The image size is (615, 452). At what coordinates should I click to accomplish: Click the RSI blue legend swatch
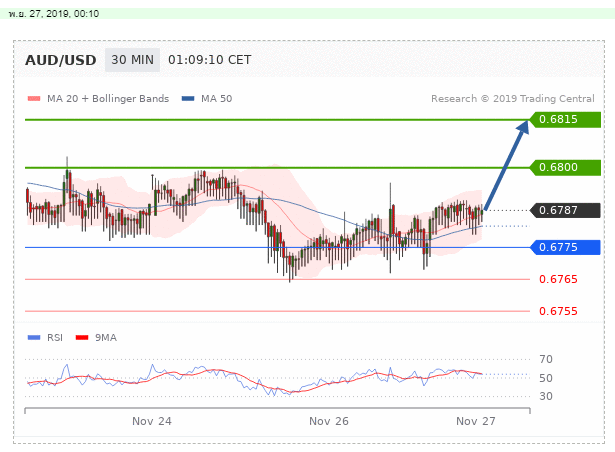34,337
